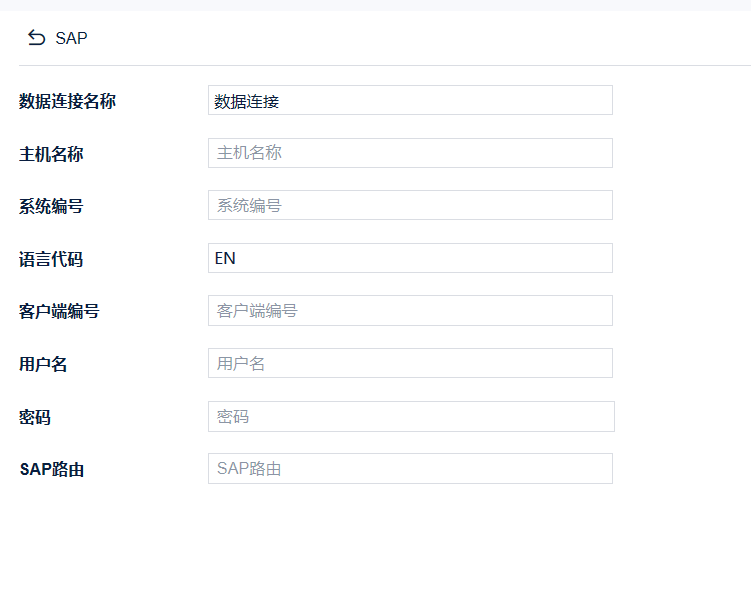Click the gray strip at top of page
This screenshot has height=589, width=751.
coord(376,5)
